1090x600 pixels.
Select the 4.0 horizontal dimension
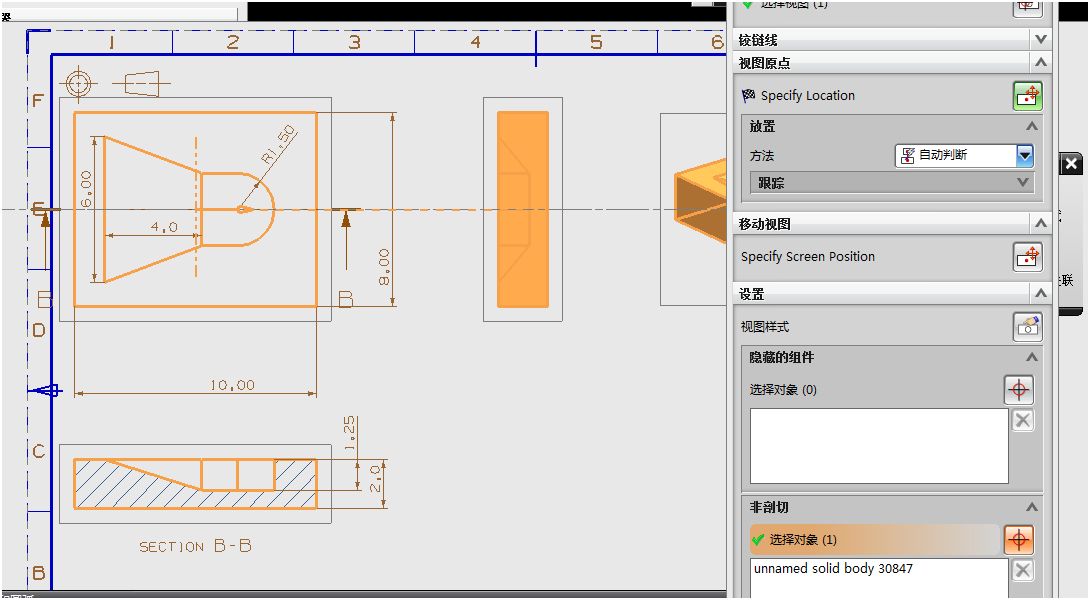click(164, 227)
